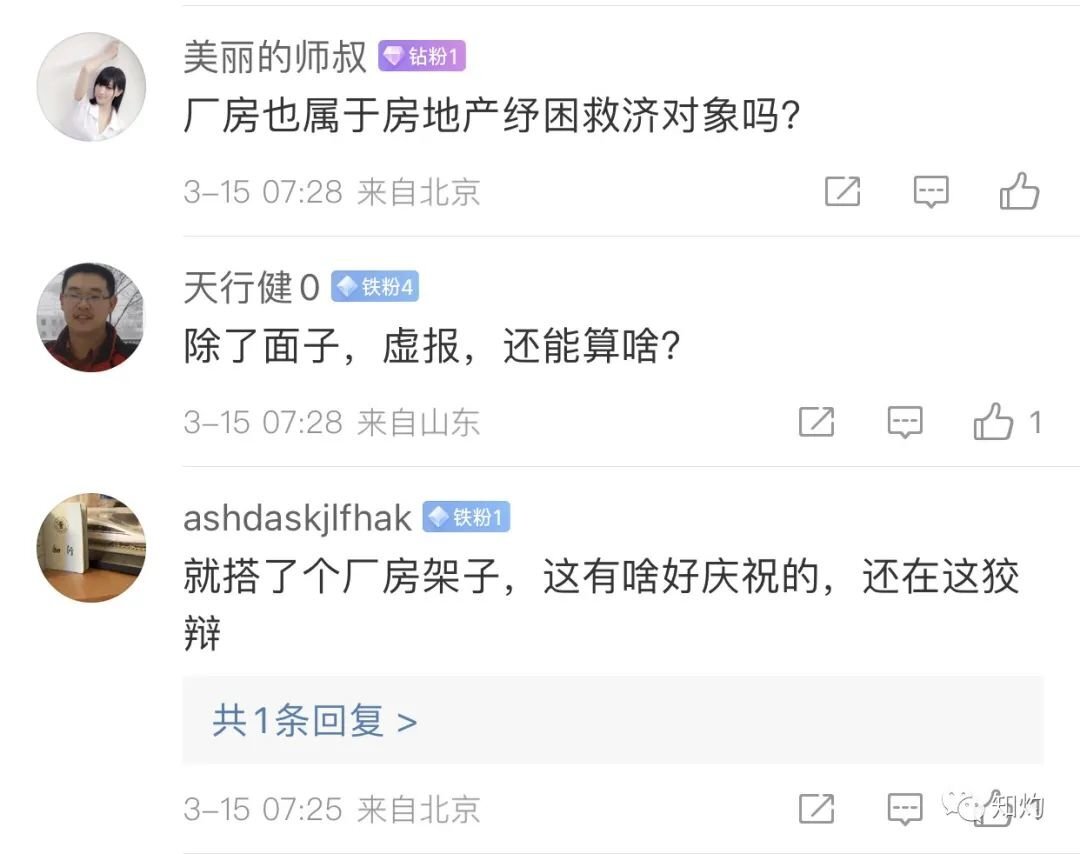Select the comment text 除了面子，虚报，还能算啥?
Image resolution: width=1080 pixels, height=854 pixels.
coord(432,346)
